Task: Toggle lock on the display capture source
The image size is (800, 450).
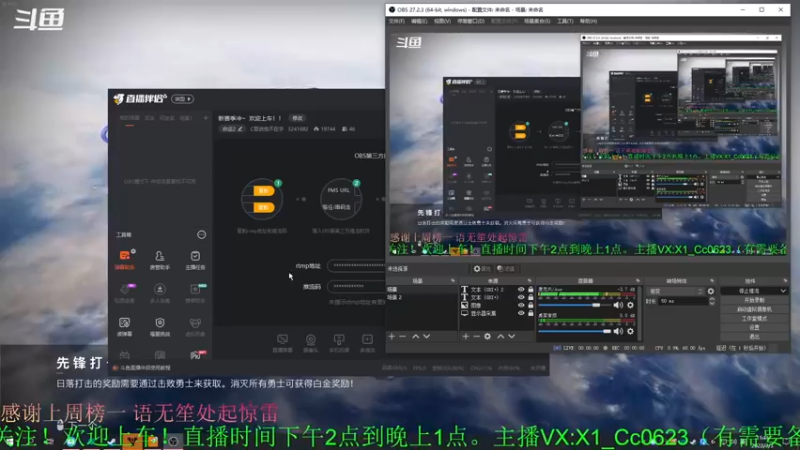Action: point(531,313)
